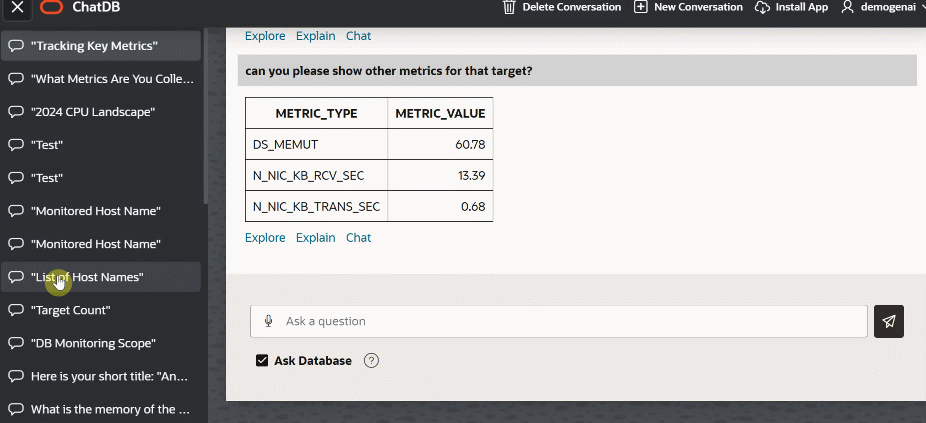This screenshot has height=423, width=926.
Task: Open the "Target Count" conversation
Action: (x=70, y=310)
